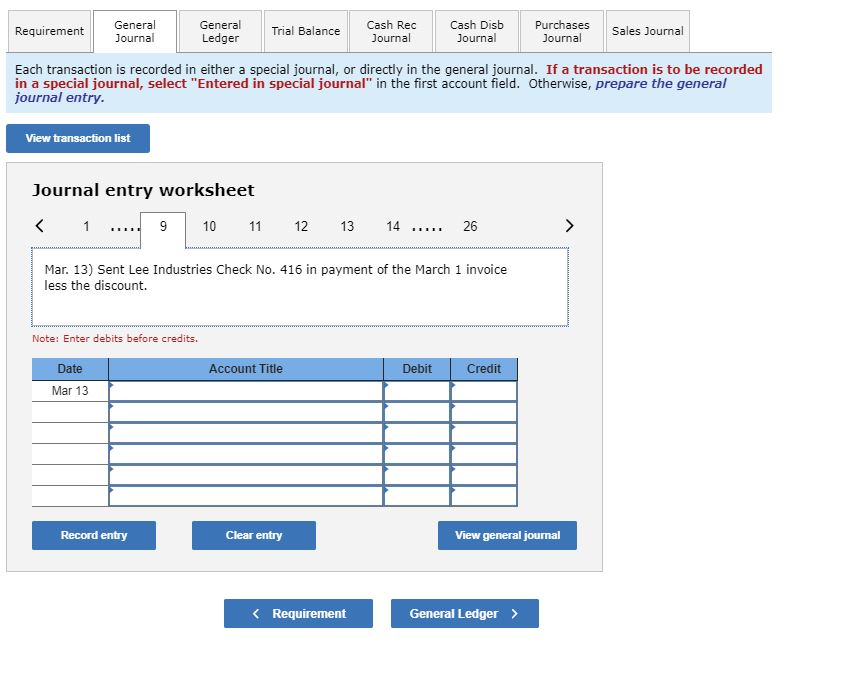Go back to the Requirement tab

[48, 31]
